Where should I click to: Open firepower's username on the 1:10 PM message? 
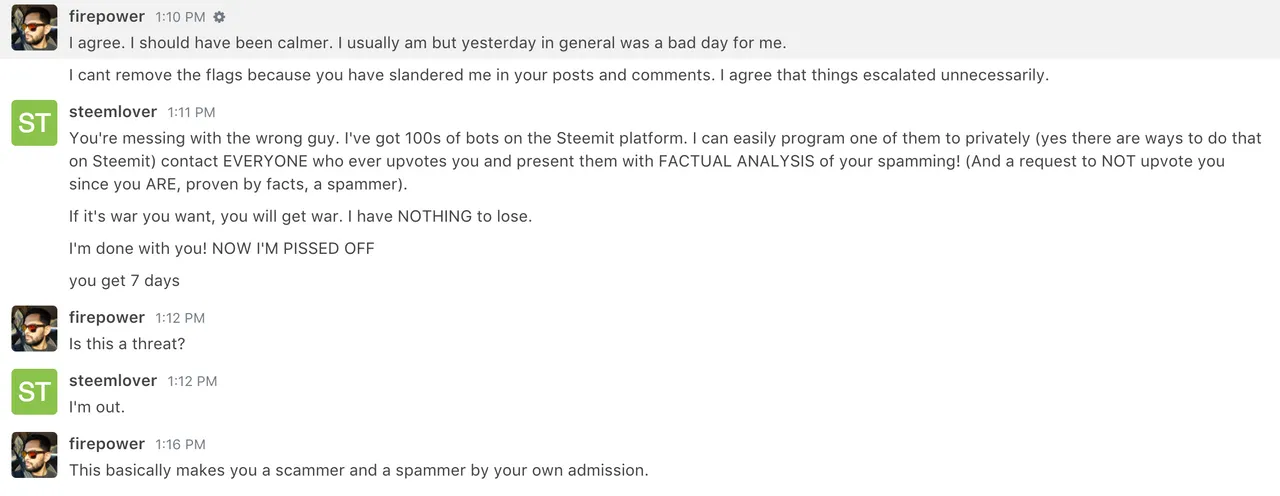click(x=107, y=17)
